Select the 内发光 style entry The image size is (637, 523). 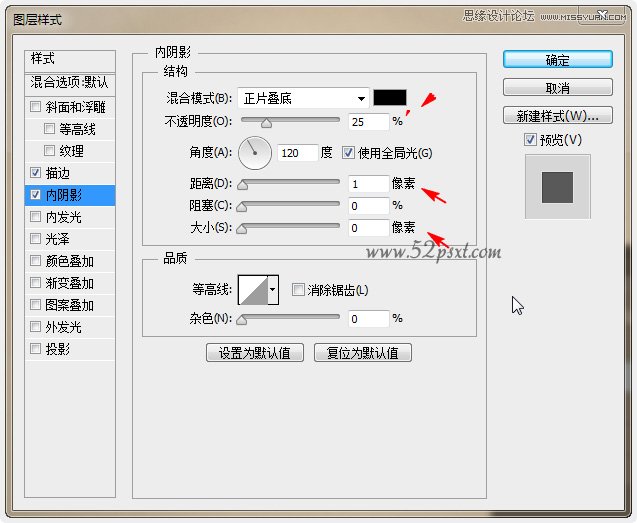63,217
